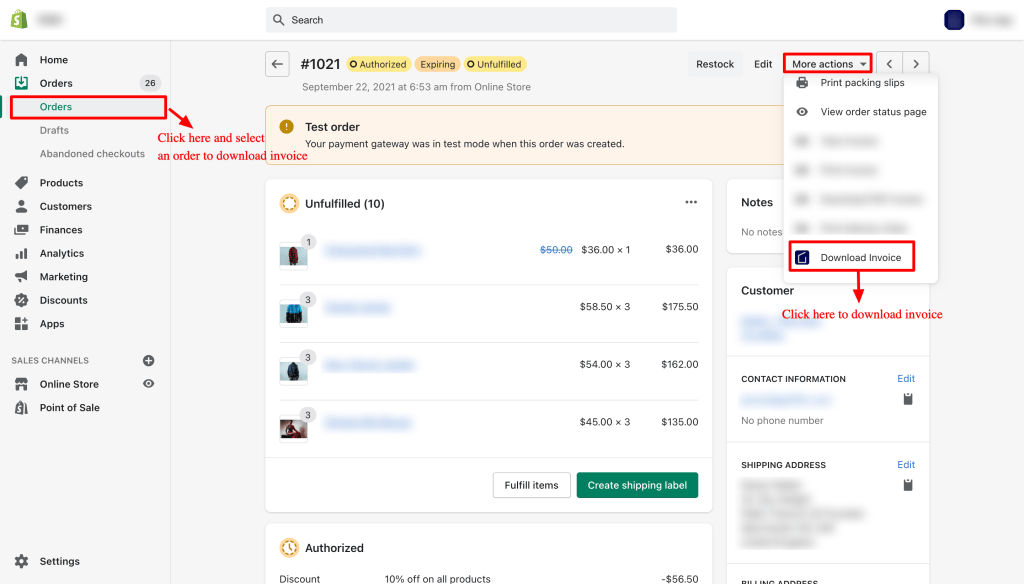Open Drafts submenu item
This screenshot has height=584, width=1024.
(54, 131)
